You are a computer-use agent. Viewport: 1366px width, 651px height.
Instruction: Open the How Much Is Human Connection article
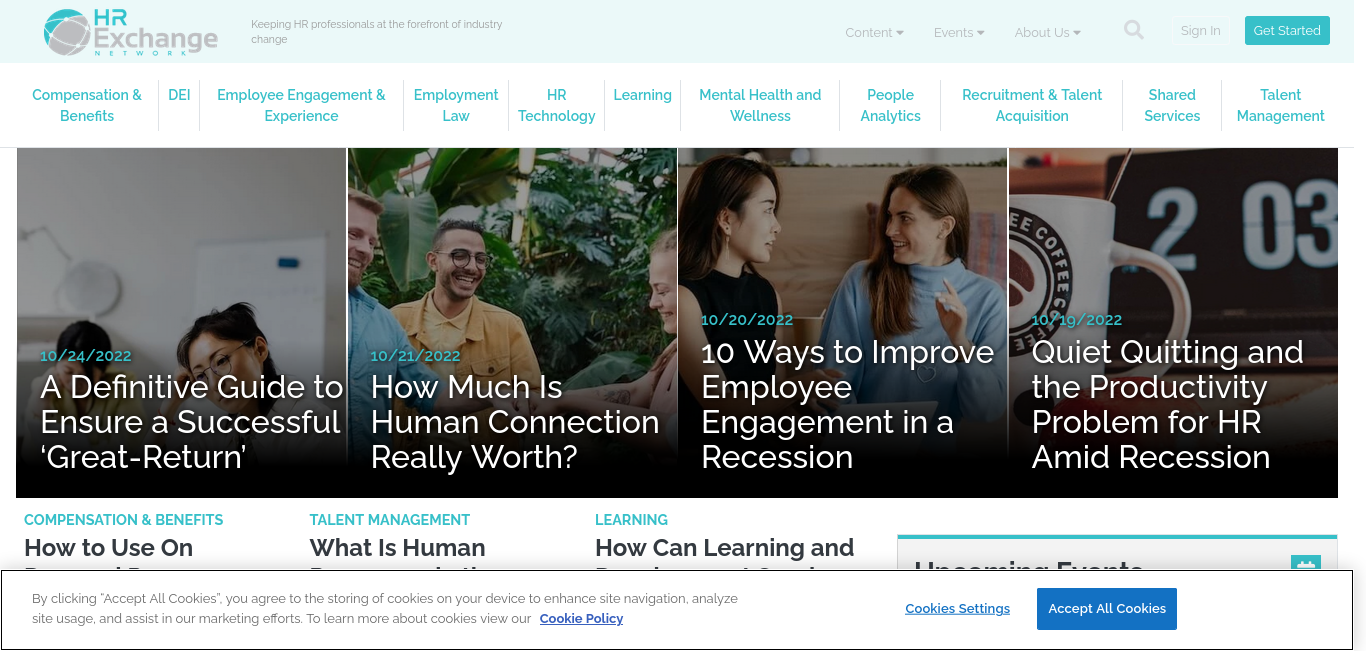(x=515, y=422)
